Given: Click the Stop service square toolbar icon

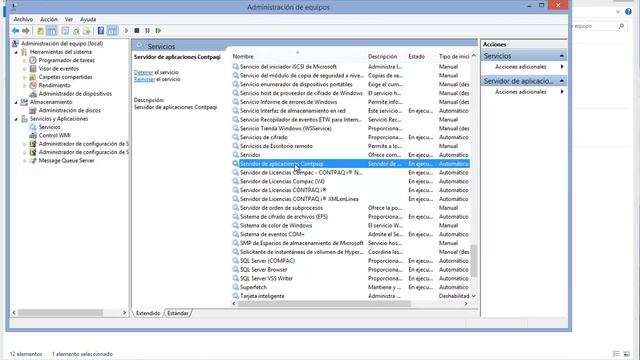Looking at the screenshot, I should tap(137, 31).
